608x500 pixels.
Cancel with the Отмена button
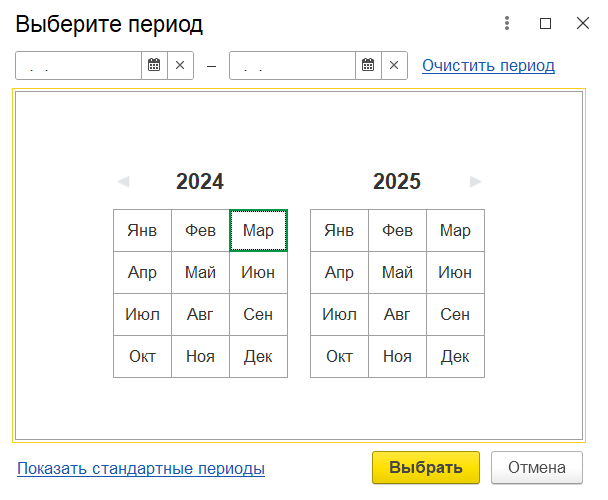point(537,467)
